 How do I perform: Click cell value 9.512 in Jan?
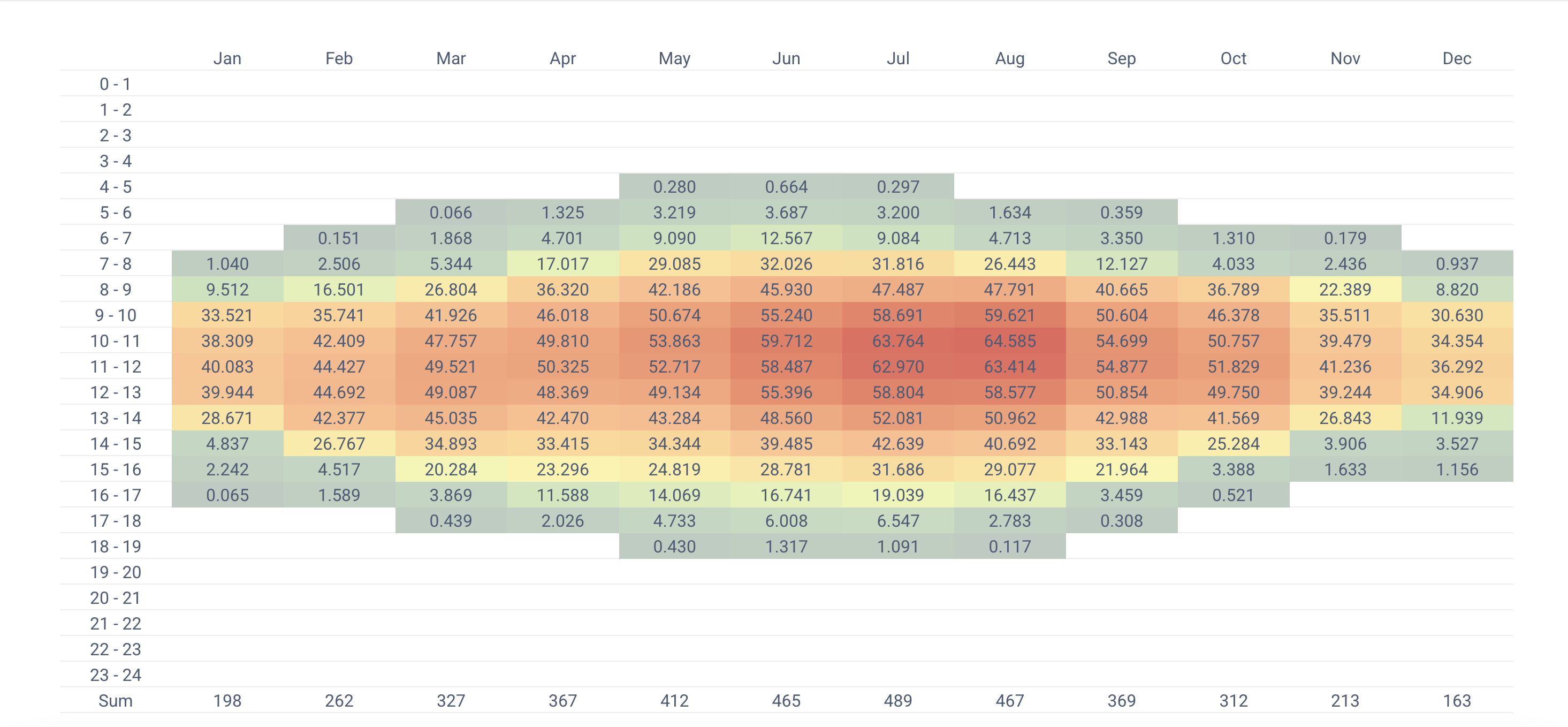click(227, 290)
